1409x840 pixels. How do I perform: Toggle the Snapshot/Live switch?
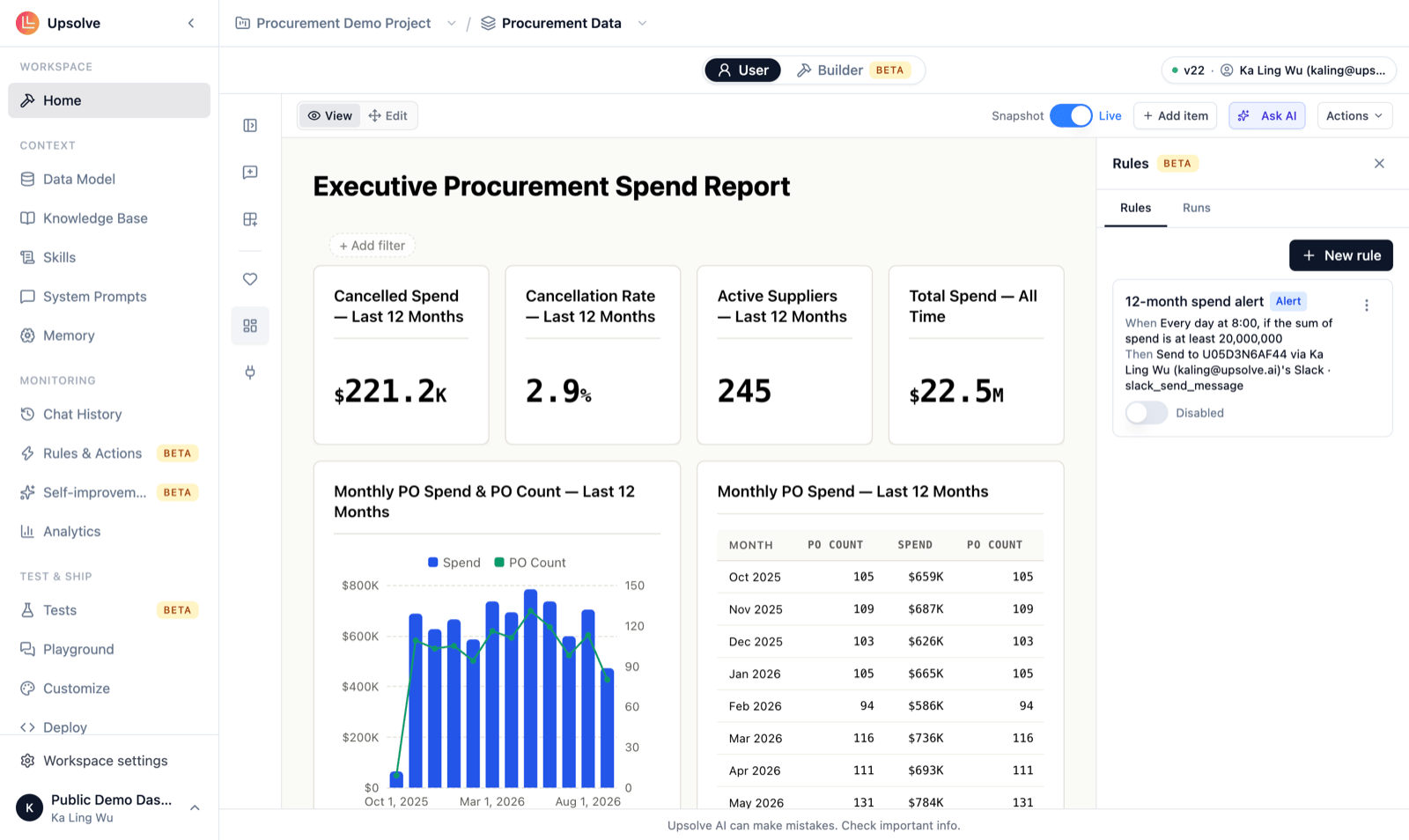[1071, 115]
